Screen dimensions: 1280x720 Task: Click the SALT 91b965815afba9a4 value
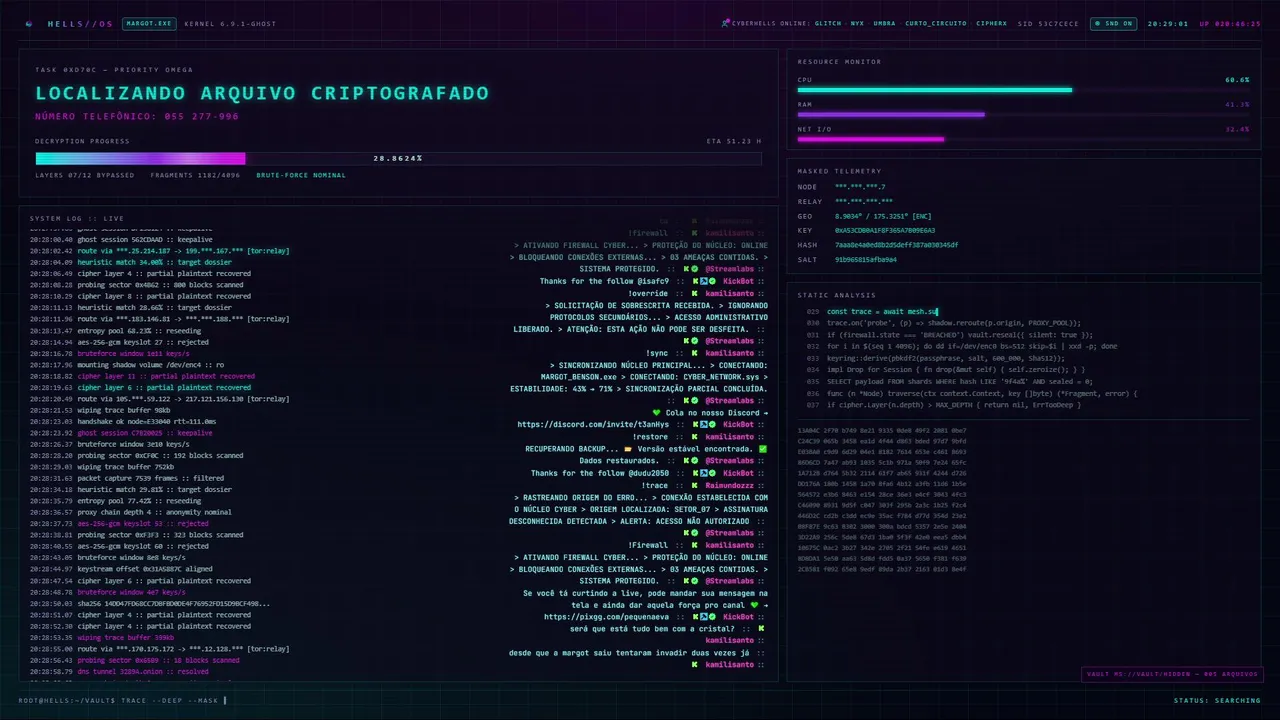point(866,259)
